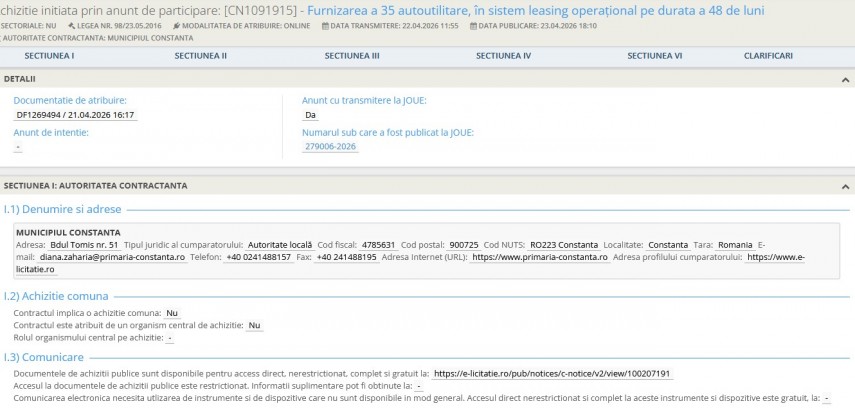Open the Clarificari tab

768,56
